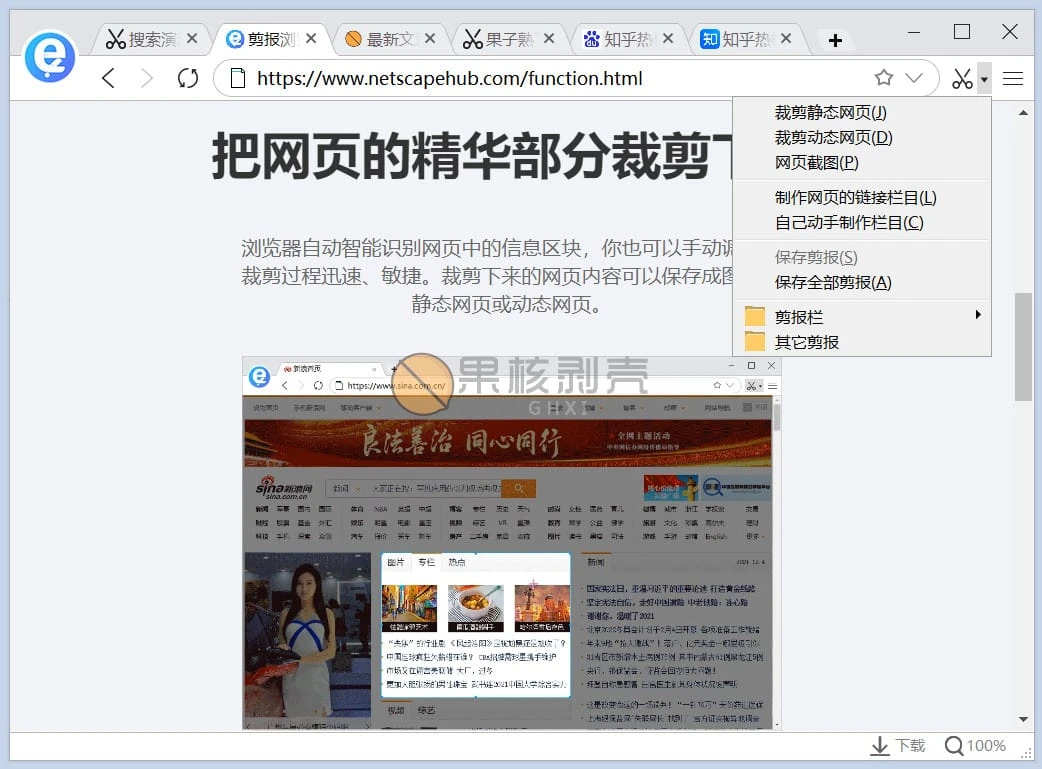Select the 剪报浏 tab
The width and height of the screenshot is (1042, 769).
click(271, 39)
